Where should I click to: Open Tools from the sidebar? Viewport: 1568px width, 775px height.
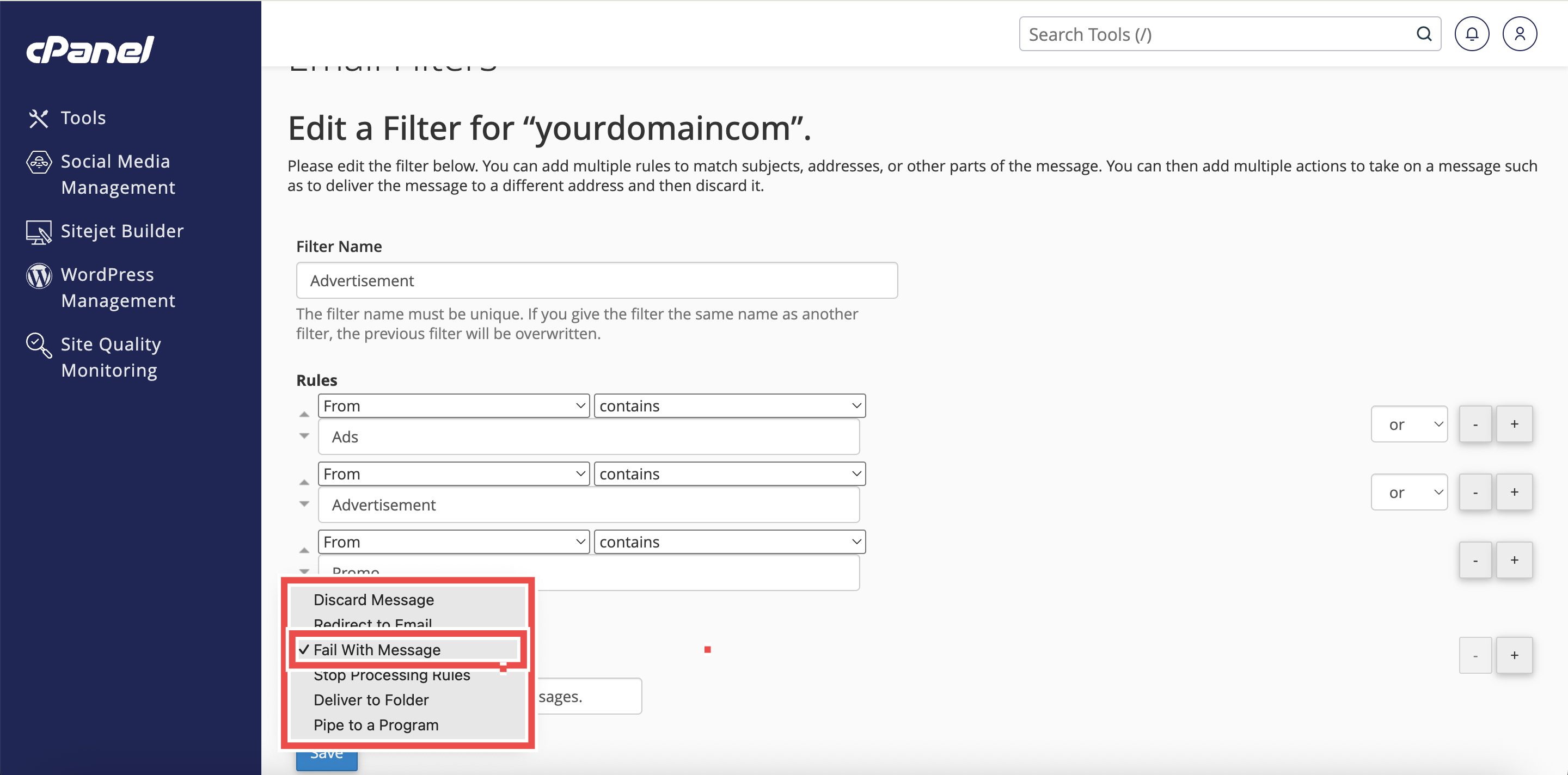(83, 118)
